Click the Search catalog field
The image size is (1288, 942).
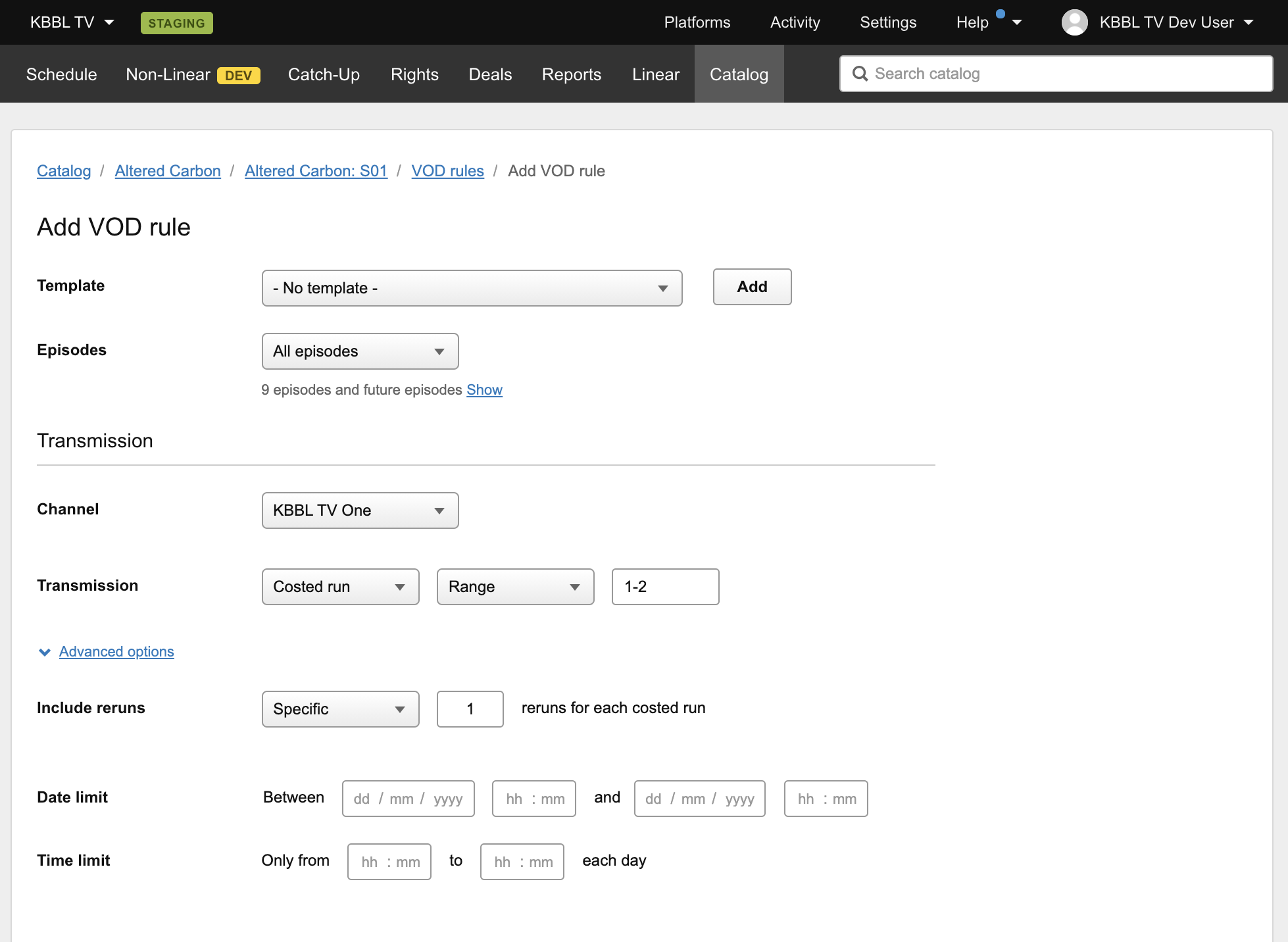click(x=1056, y=74)
